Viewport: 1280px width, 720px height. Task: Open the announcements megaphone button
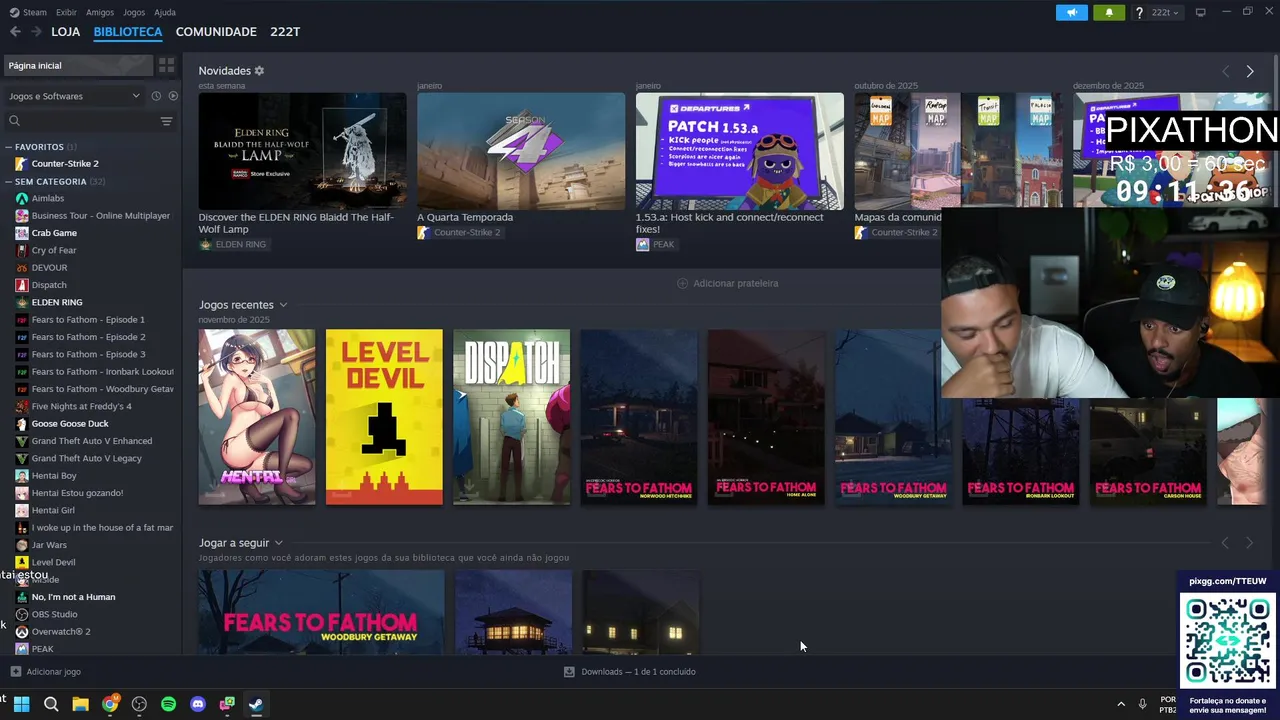[x=1071, y=12]
